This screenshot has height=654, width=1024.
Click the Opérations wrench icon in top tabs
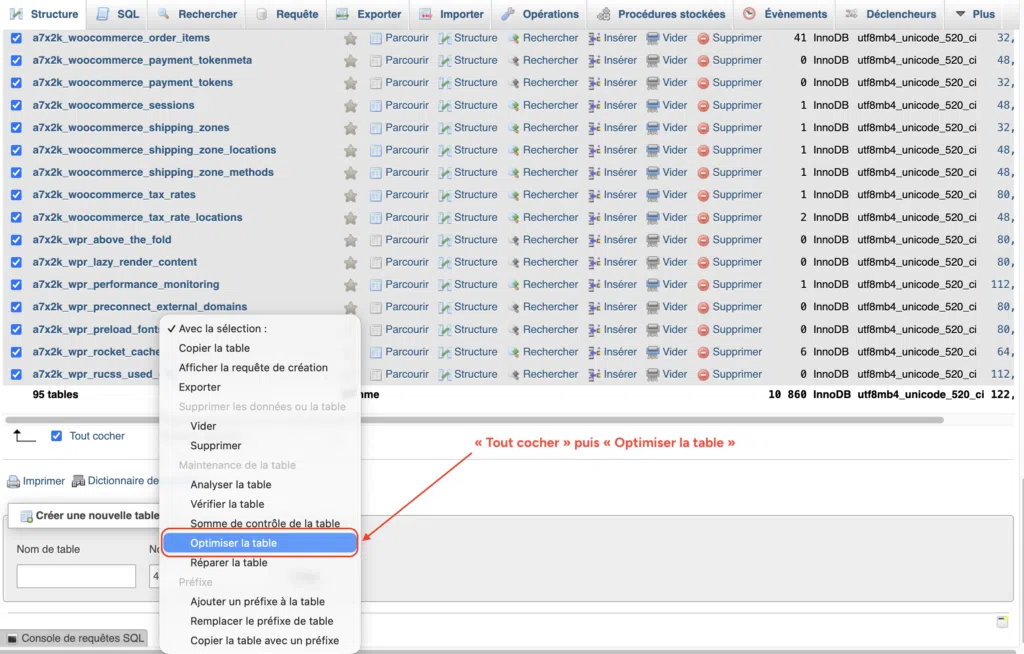click(x=507, y=14)
